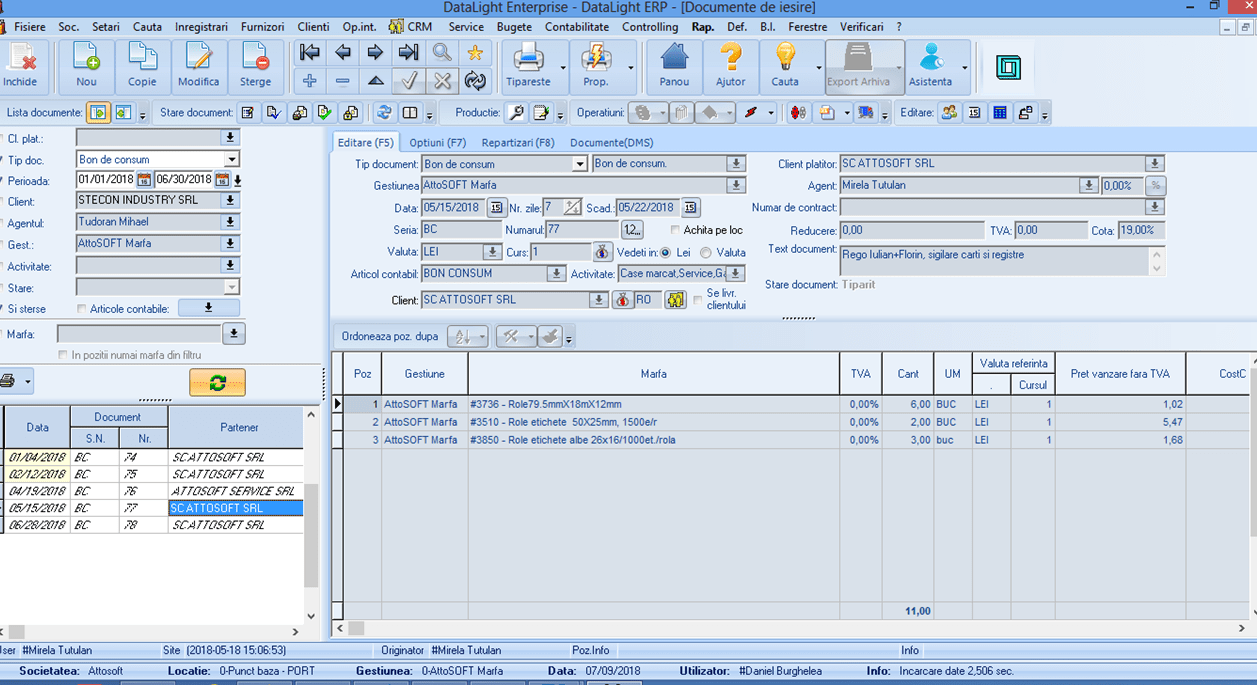The image size is (1257, 685).
Task: Go to the first record arrow
Action: 310,53
